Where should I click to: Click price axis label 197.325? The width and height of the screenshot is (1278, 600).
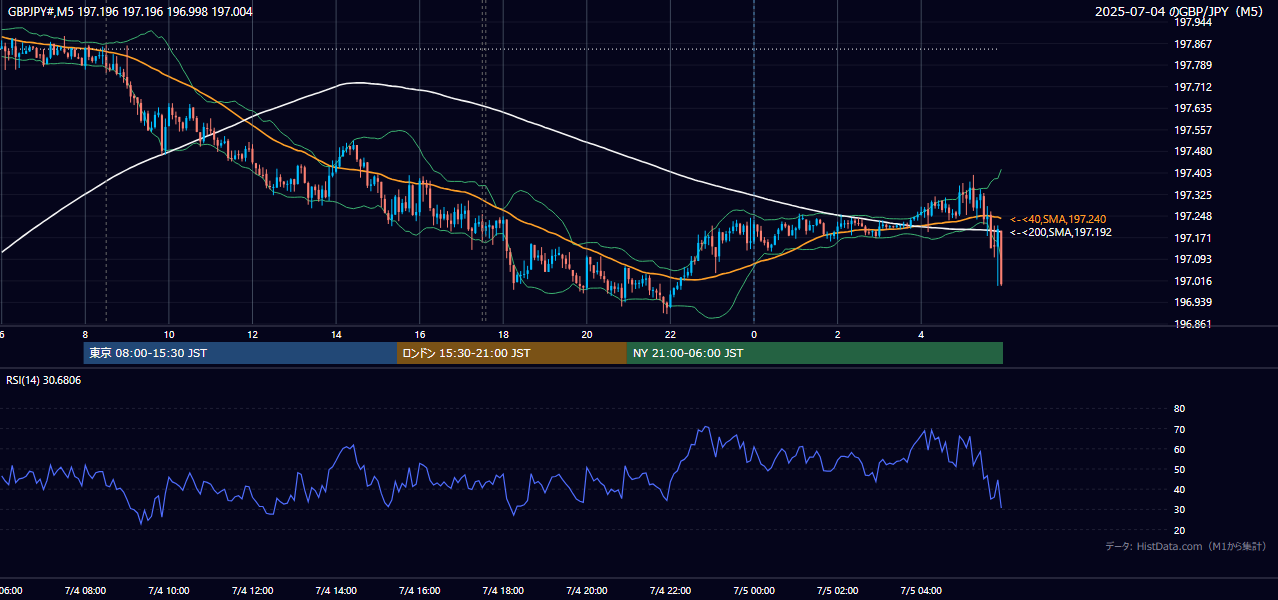pos(1192,195)
